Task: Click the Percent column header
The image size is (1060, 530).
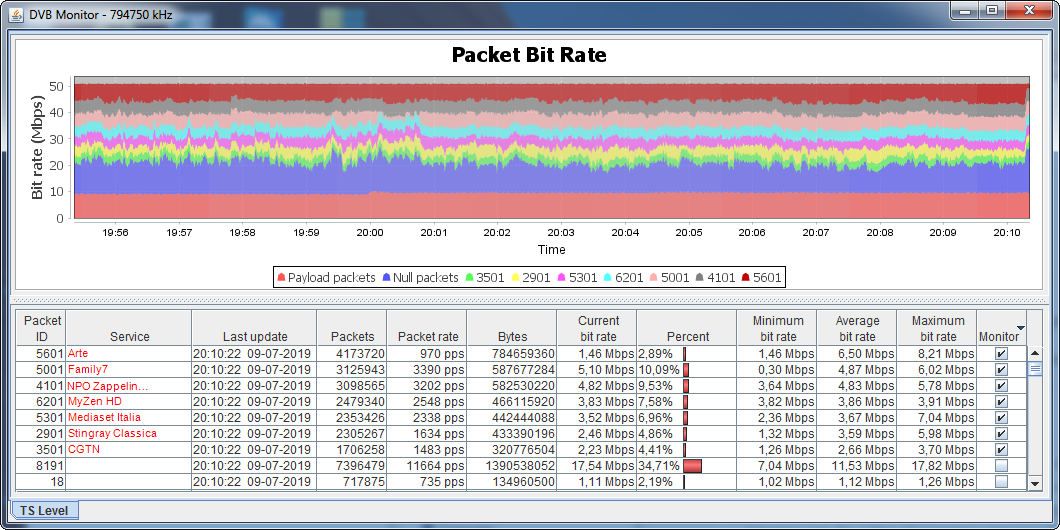Action: coord(688,336)
